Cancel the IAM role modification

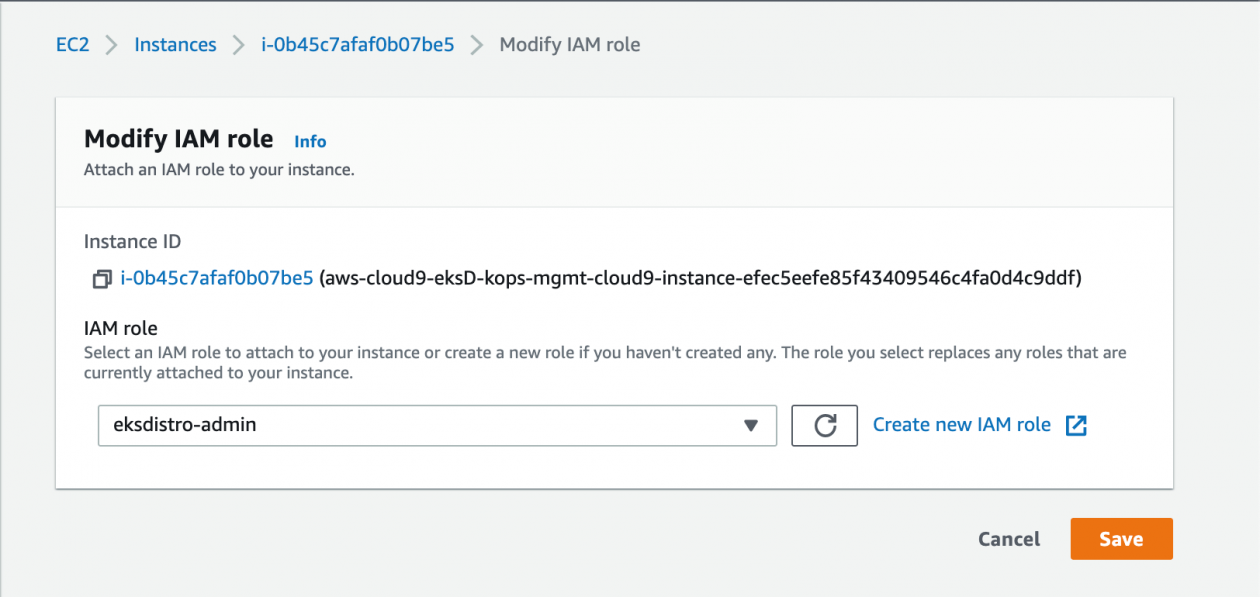pos(1008,539)
